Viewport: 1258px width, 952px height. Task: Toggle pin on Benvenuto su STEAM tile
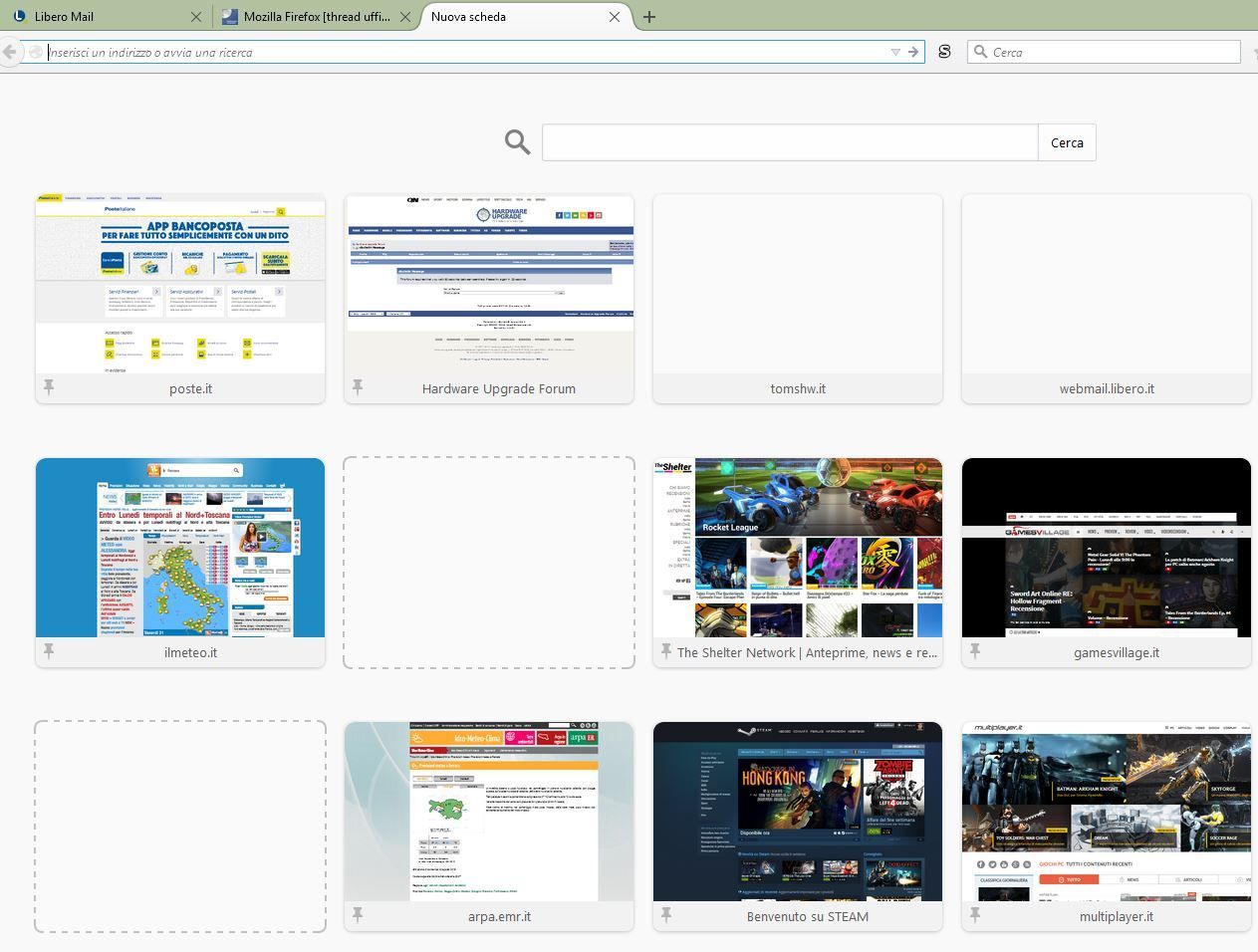666,915
